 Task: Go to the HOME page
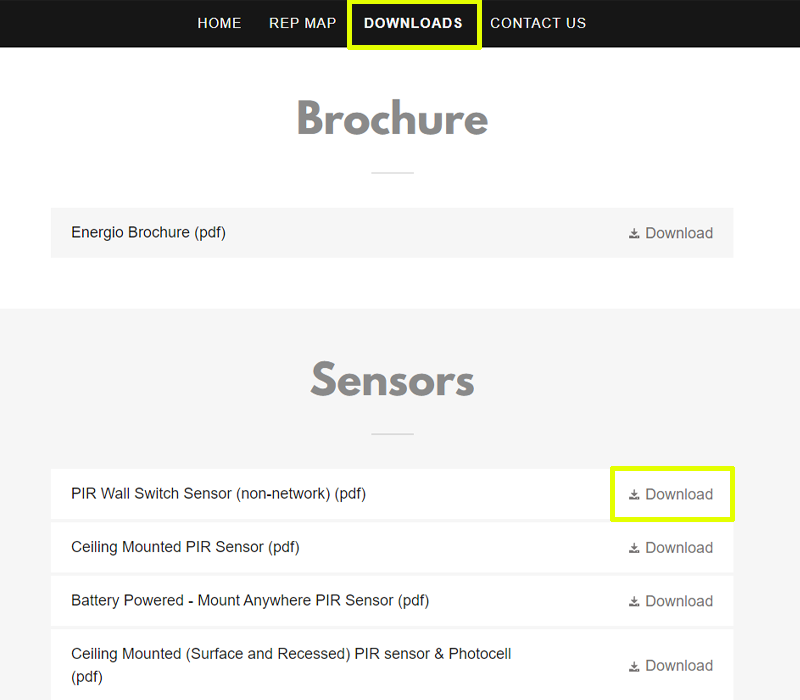pyautogui.click(x=219, y=23)
